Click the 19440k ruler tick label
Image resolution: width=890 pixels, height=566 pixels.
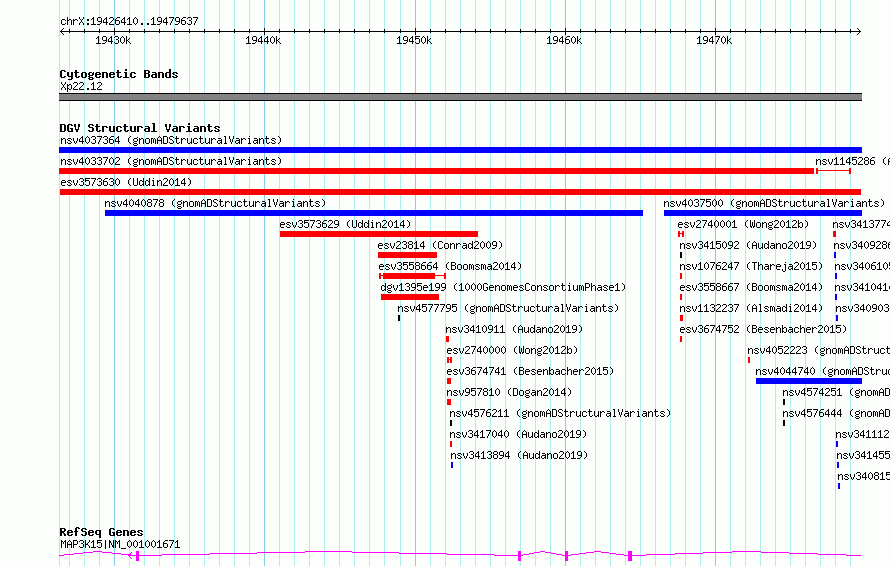[263, 40]
